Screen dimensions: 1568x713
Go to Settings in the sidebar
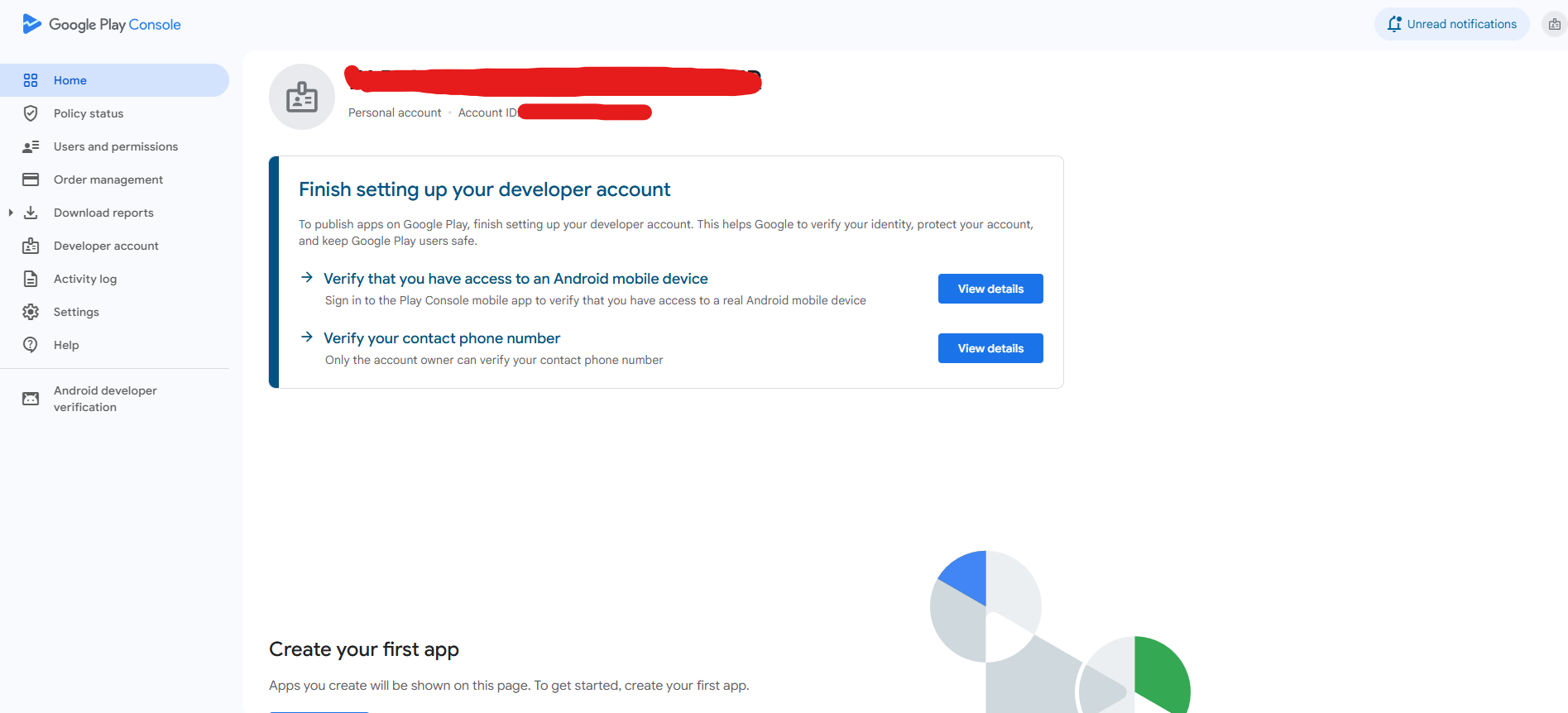point(114,312)
